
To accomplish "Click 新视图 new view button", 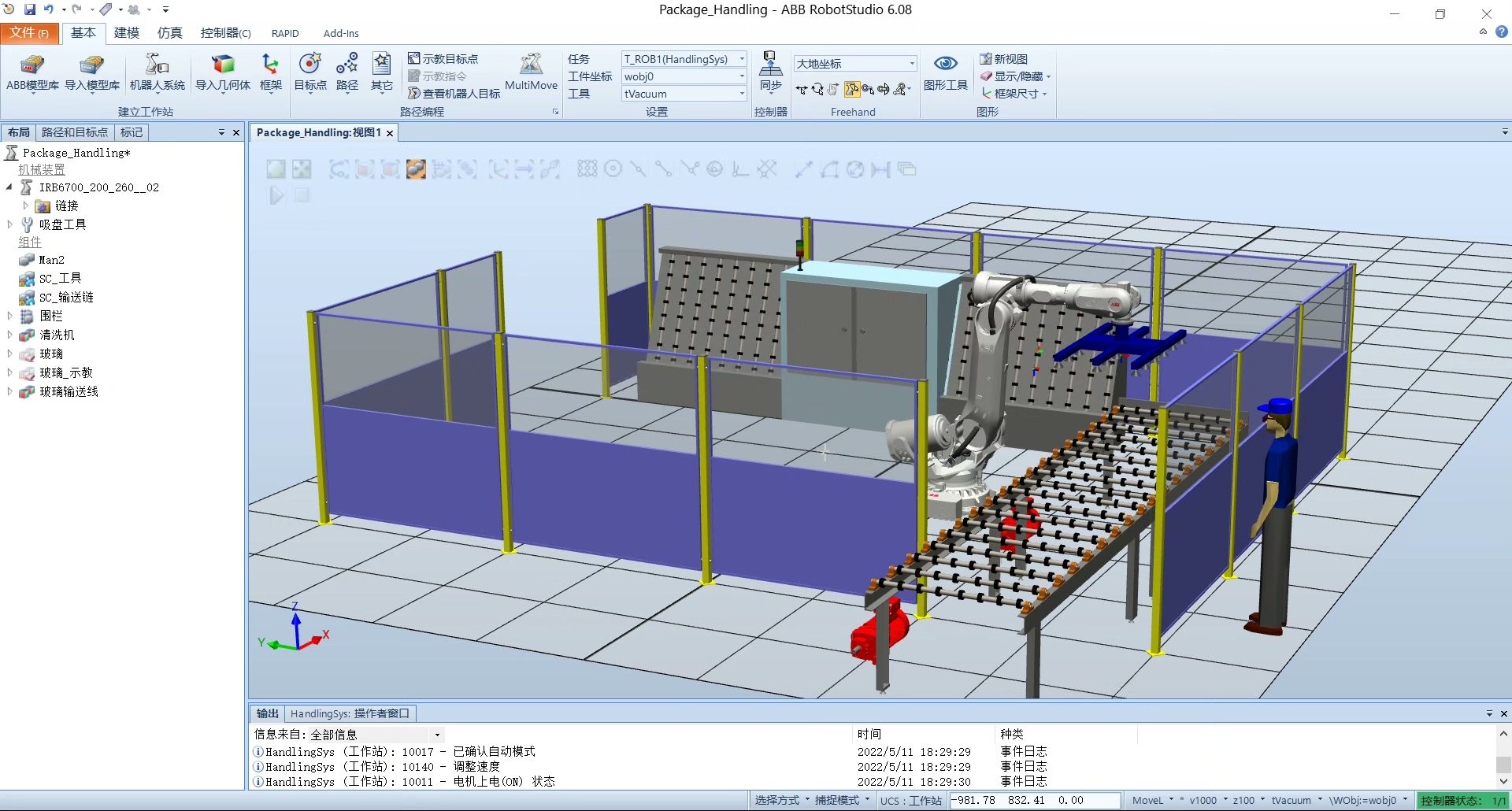I will [x=1004, y=59].
